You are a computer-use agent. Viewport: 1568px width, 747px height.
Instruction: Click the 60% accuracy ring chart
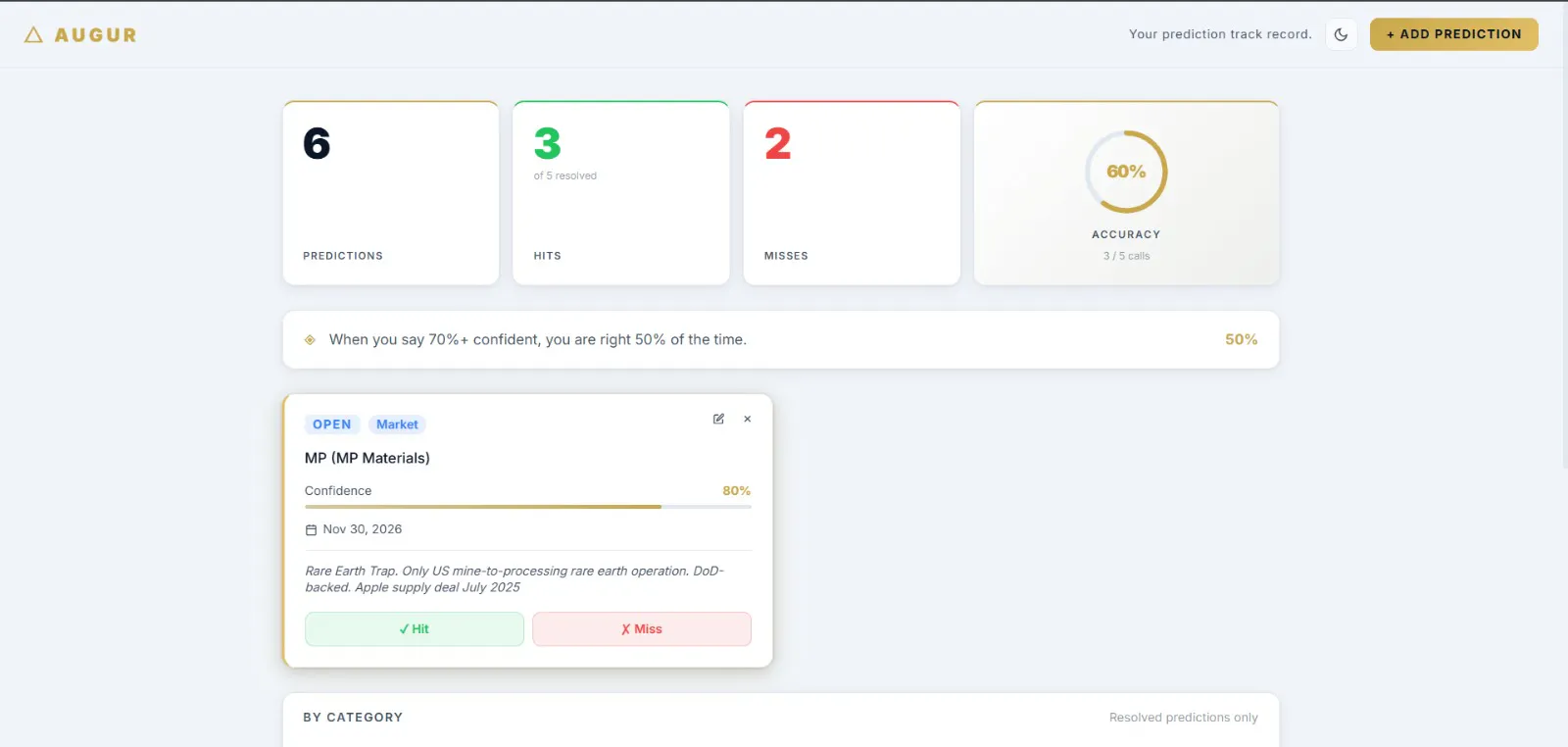coord(1126,172)
